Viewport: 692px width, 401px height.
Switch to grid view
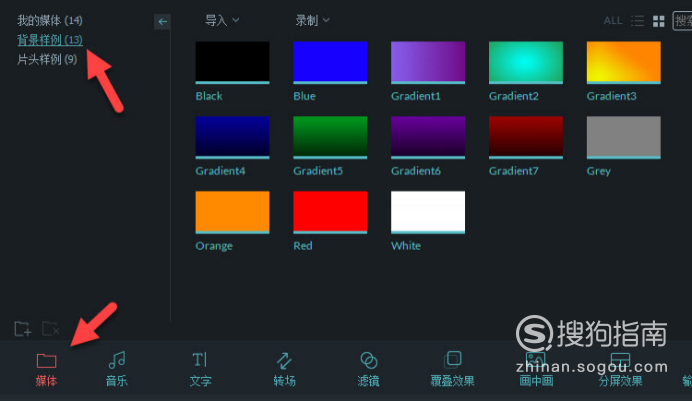[658, 21]
